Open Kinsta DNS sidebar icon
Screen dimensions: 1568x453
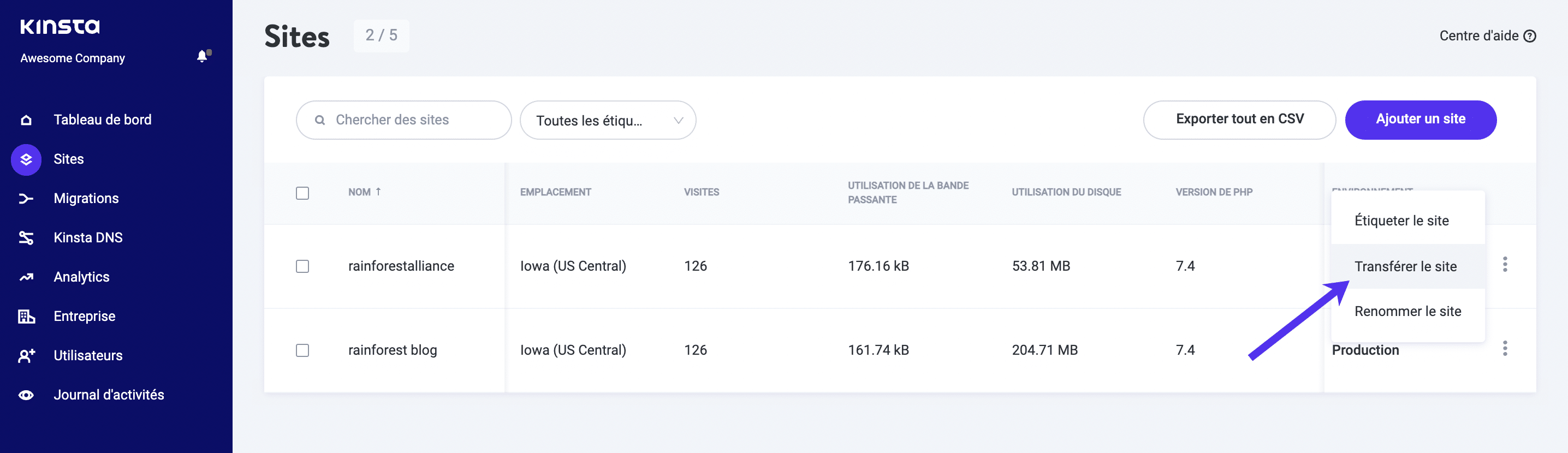pos(26,238)
